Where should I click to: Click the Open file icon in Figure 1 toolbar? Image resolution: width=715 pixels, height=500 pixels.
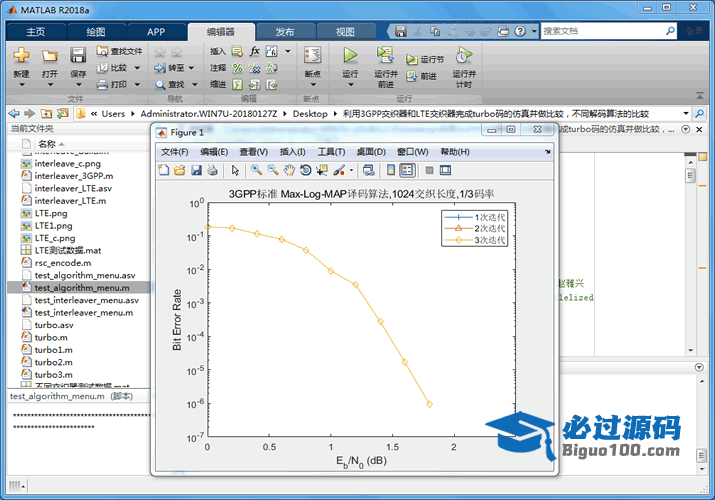click(x=180, y=170)
